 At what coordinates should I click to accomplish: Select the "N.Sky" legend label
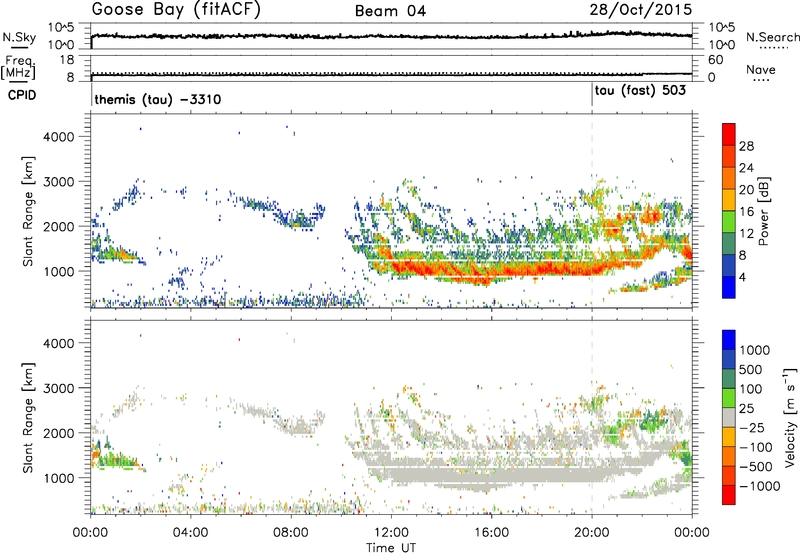point(19,37)
